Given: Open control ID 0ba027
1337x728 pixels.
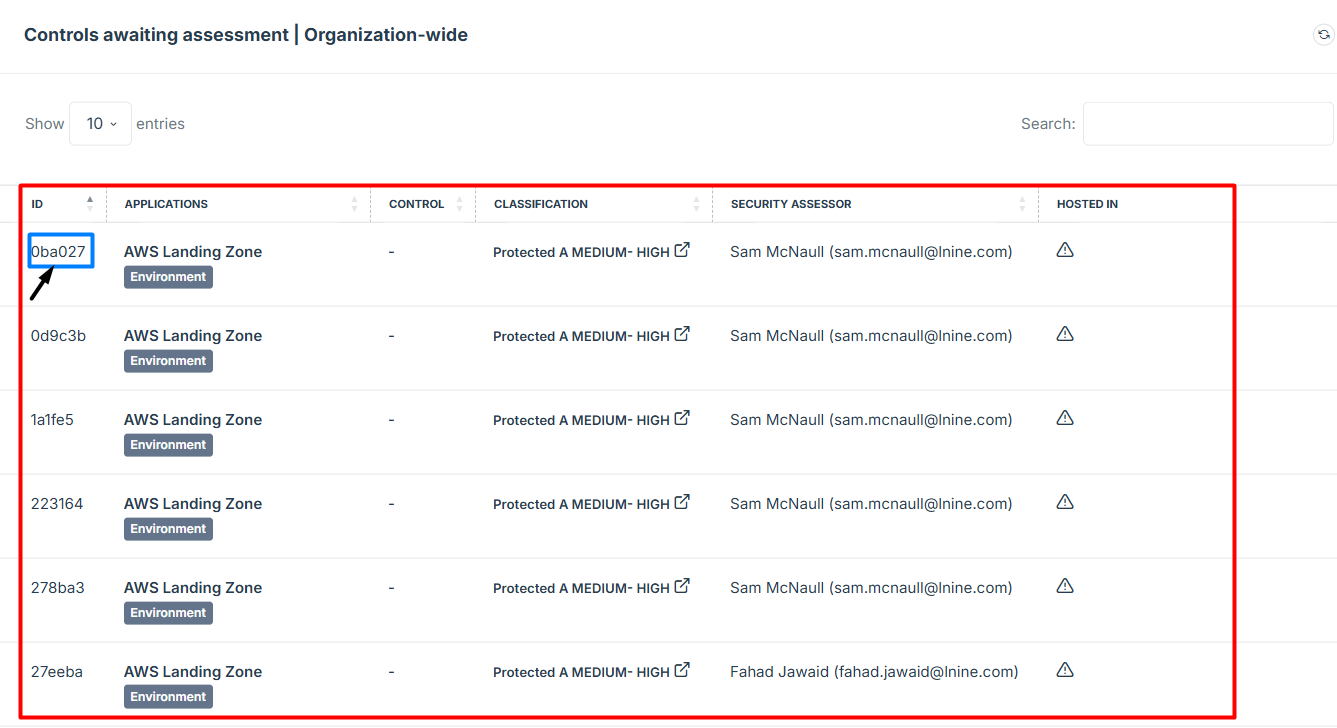Looking at the screenshot, I should (59, 252).
